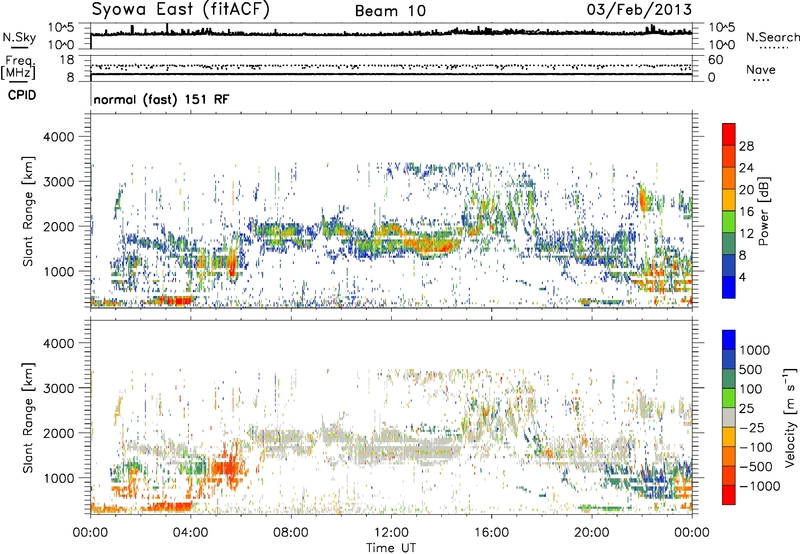This screenshot has height=554, width=800.
Task: Click the 'Syowa East (fitACF)' plot title
Action: (180, 10)
